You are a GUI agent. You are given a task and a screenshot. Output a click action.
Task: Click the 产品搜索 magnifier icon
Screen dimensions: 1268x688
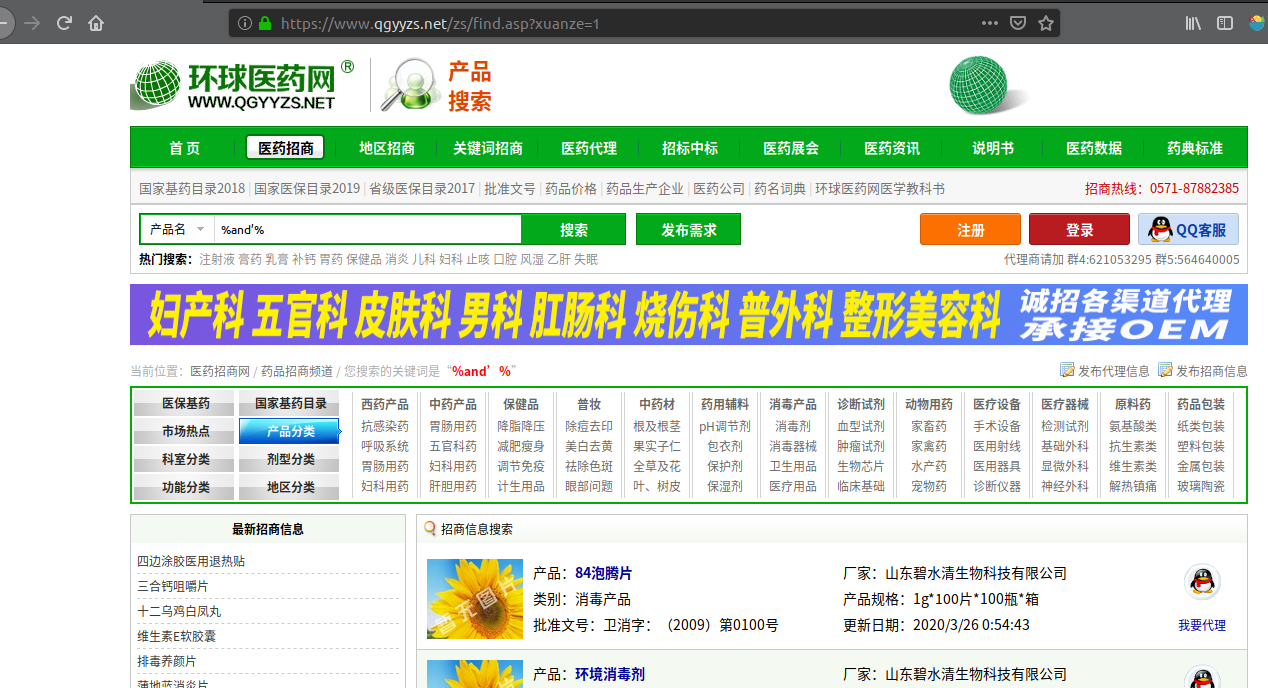410,85
